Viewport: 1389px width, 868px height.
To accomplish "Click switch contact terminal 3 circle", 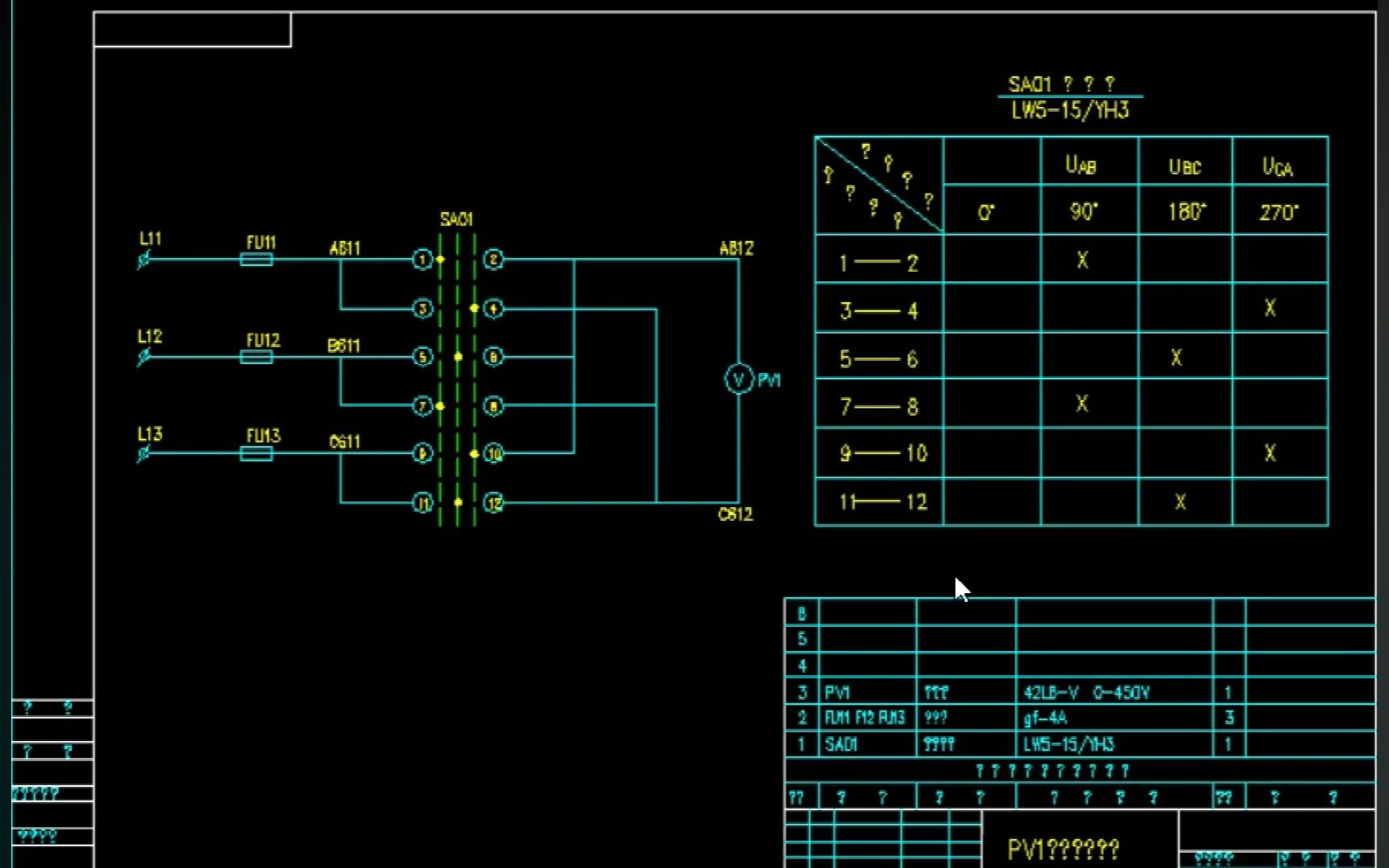I will tap(422, 309).
